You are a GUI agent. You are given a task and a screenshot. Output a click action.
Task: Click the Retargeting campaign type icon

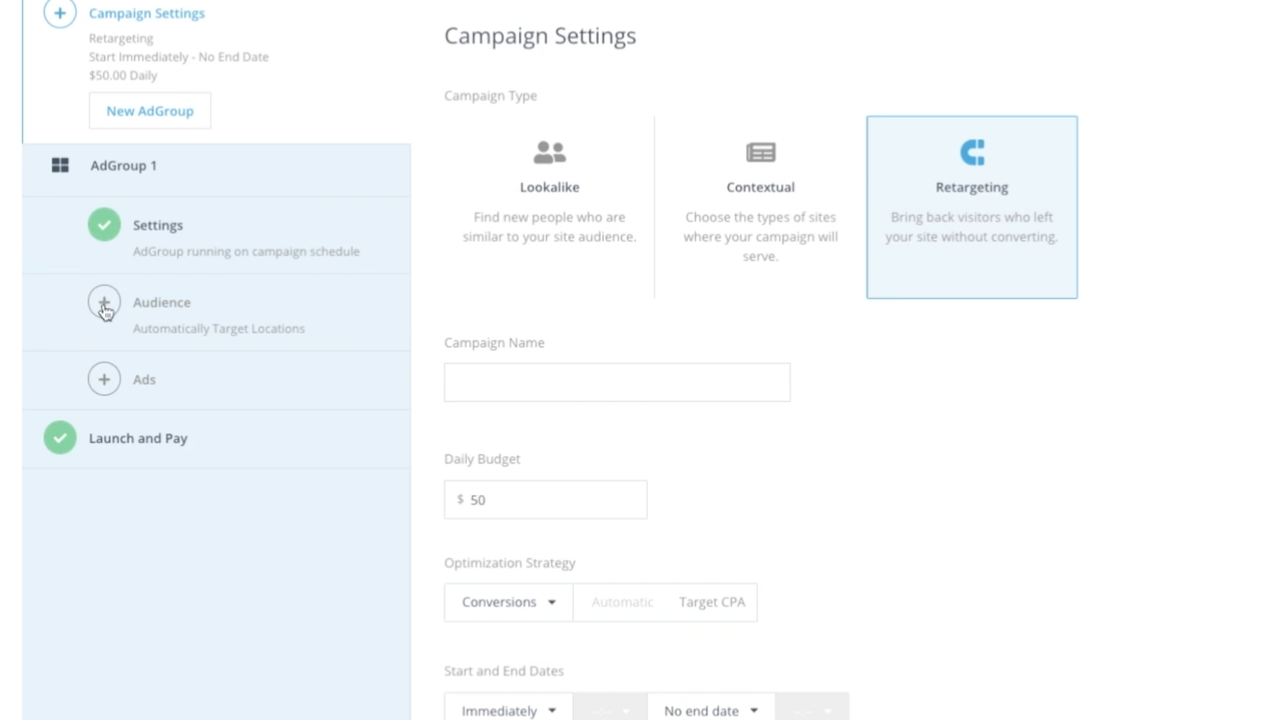point(971,152)
